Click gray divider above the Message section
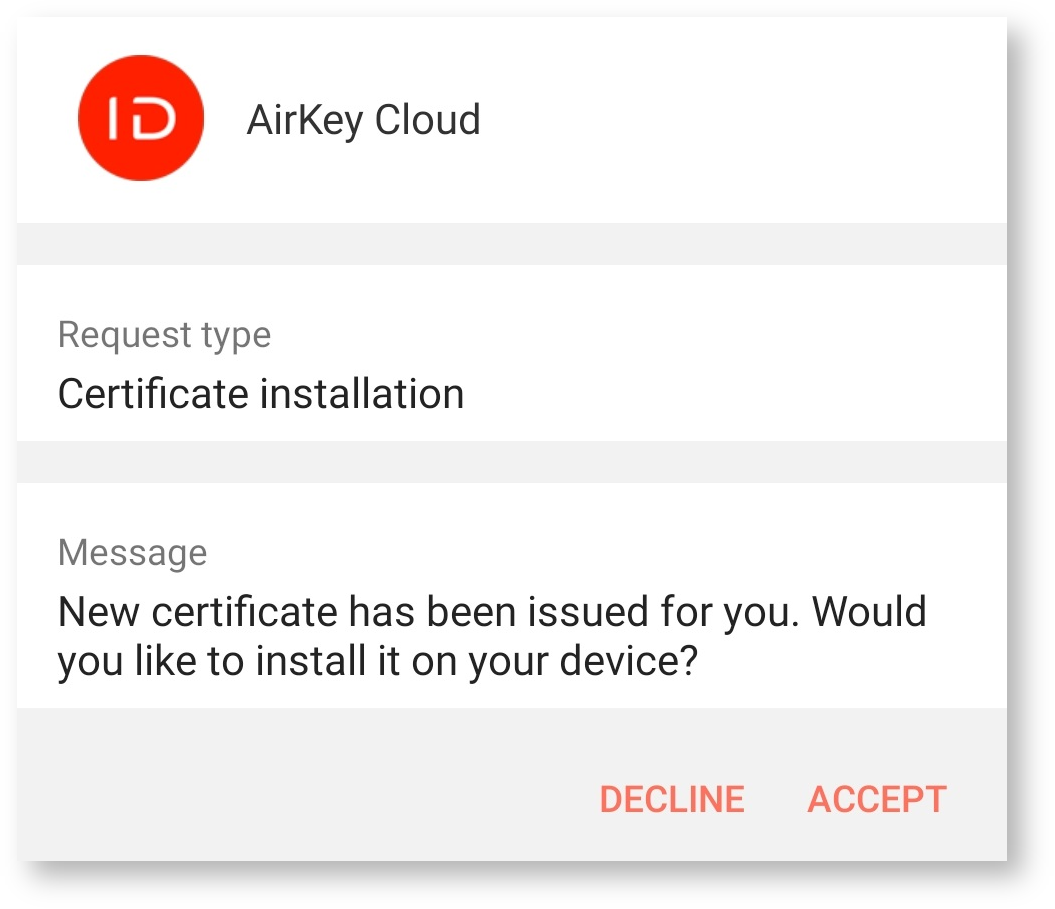 tap(511, 462)
